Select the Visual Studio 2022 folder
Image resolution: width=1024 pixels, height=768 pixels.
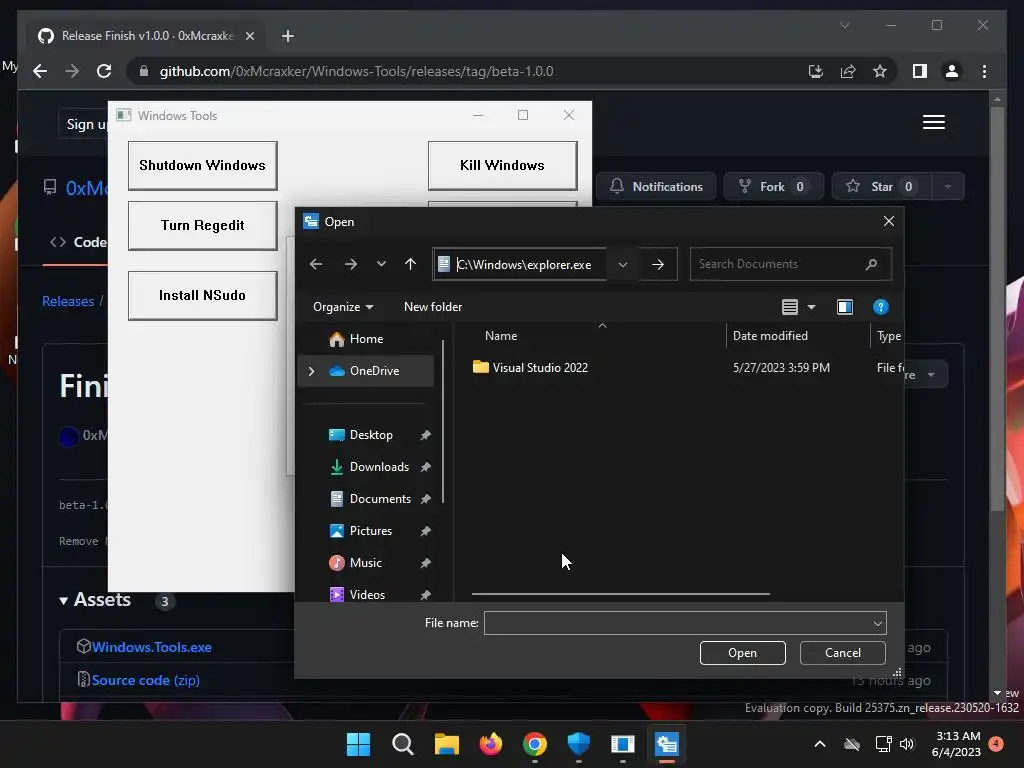pos(540,368)
